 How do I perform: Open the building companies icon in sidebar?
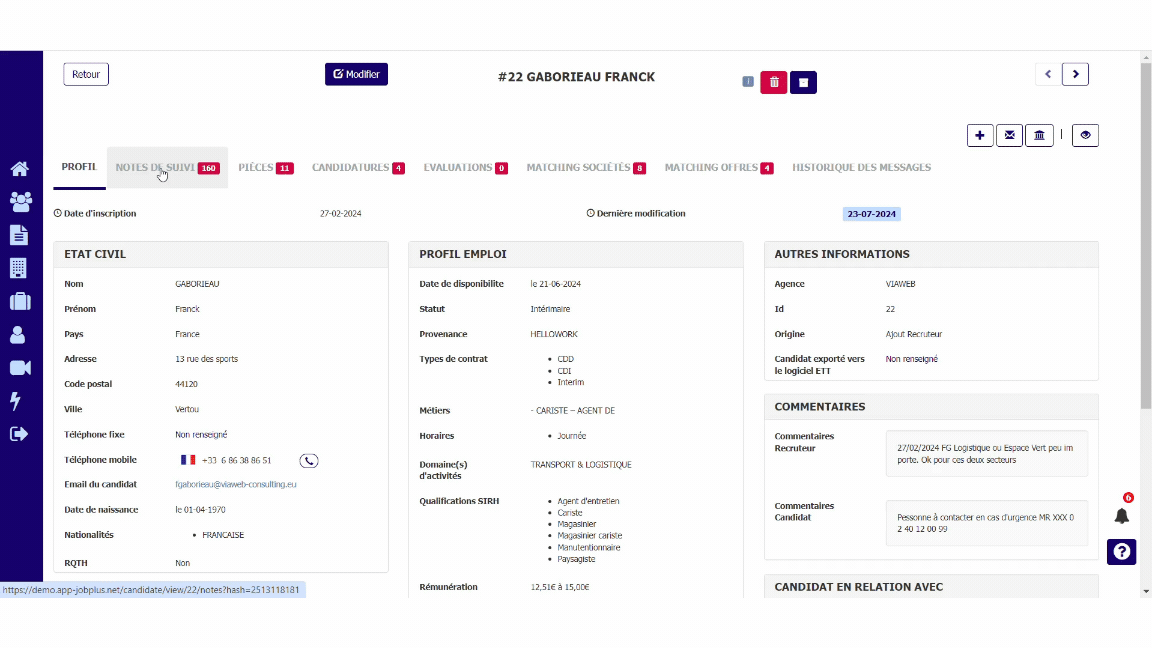click(x=19, y=268)
